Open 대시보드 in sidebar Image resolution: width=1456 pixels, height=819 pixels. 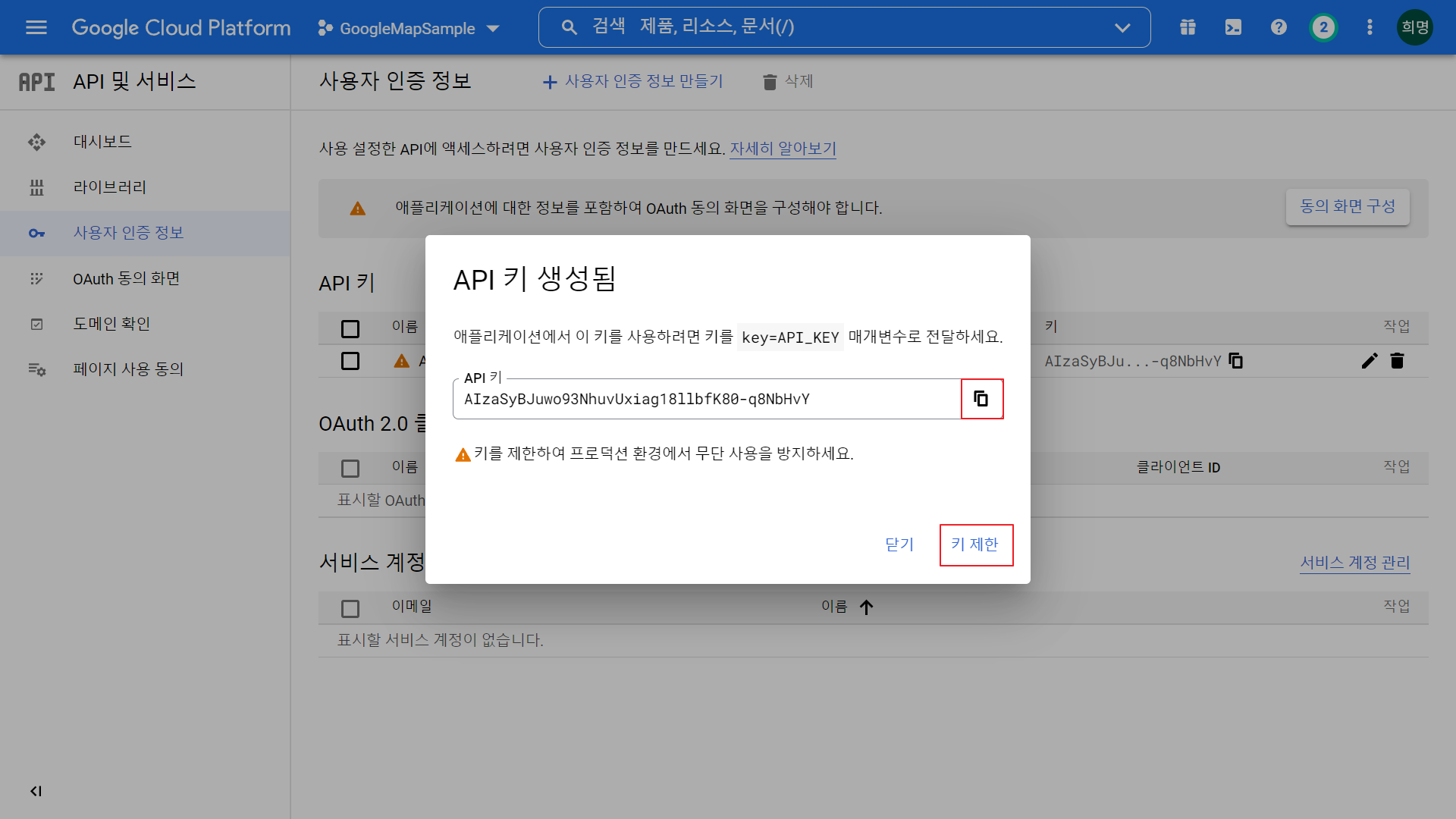[102, 142]
